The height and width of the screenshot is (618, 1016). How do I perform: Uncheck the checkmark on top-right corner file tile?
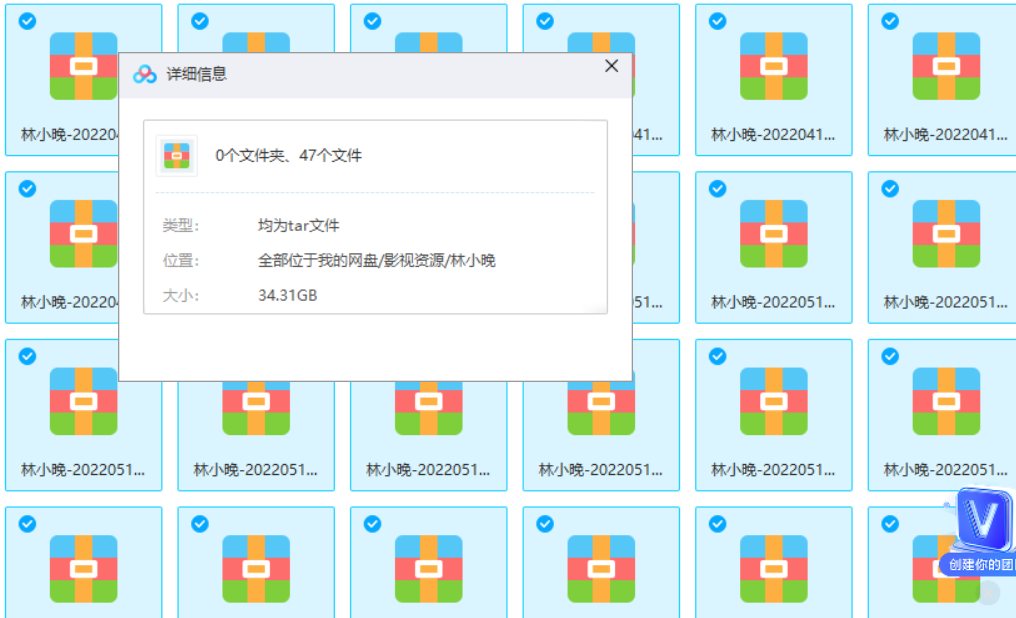pyautogui.click(x=890, y=21)
